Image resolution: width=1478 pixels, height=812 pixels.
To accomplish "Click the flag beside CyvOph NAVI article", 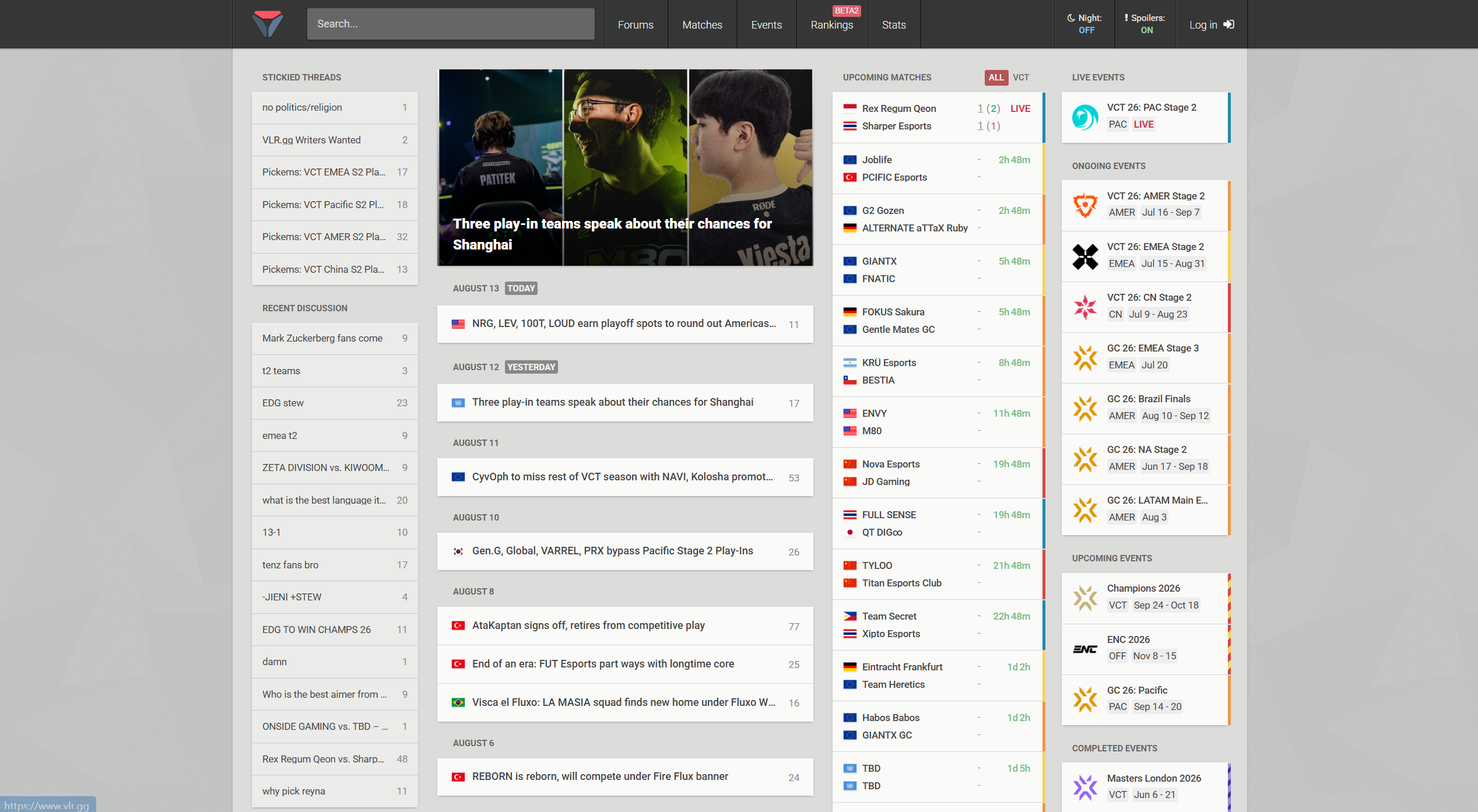I will 458,477.
